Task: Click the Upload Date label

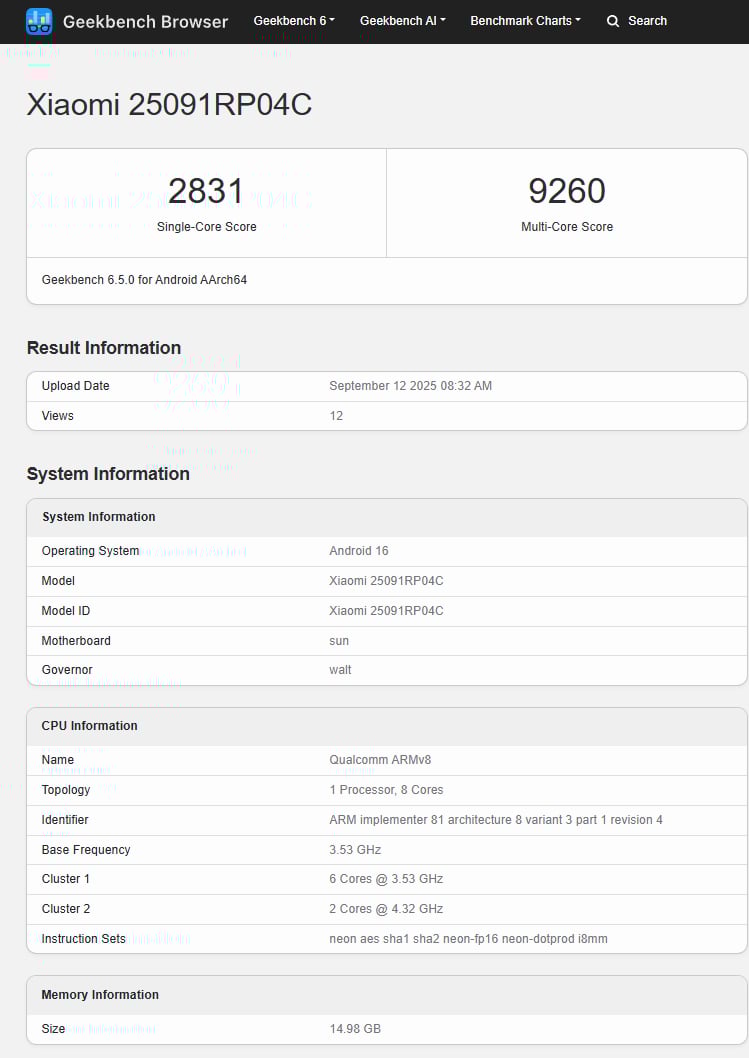Action: click(76, 386)
